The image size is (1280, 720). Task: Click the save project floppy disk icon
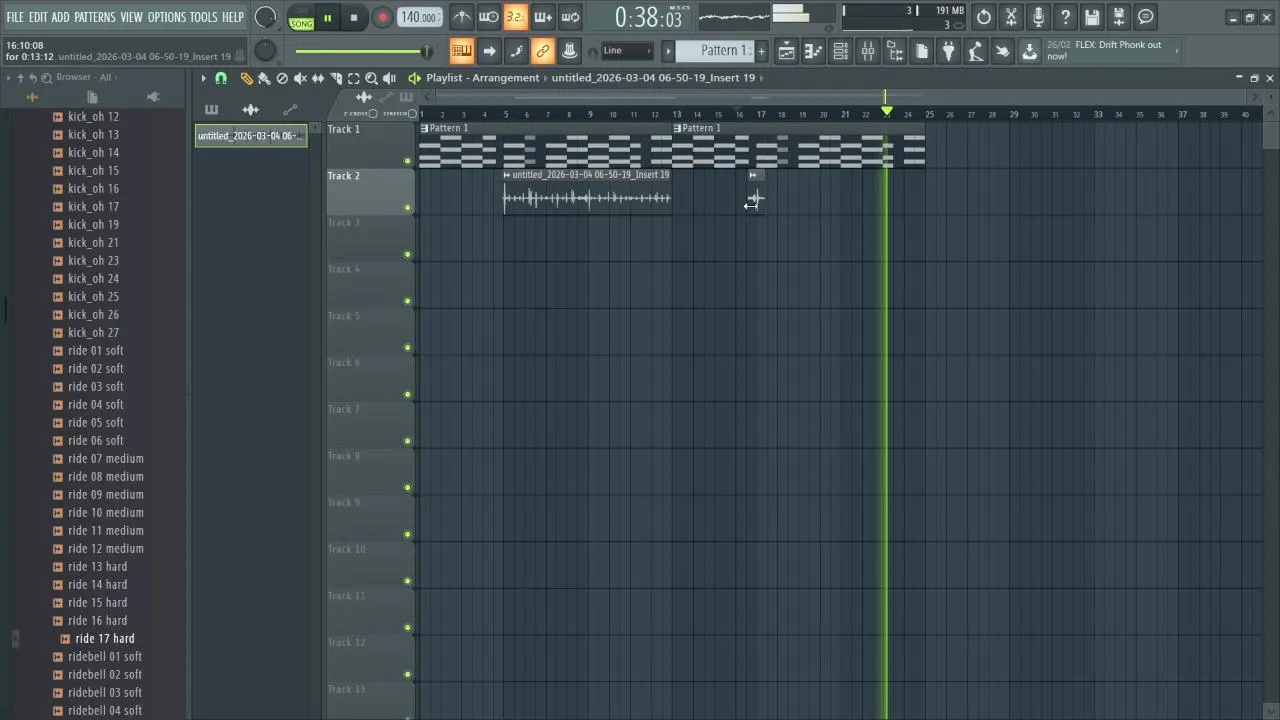click(x=1092, y=17)
